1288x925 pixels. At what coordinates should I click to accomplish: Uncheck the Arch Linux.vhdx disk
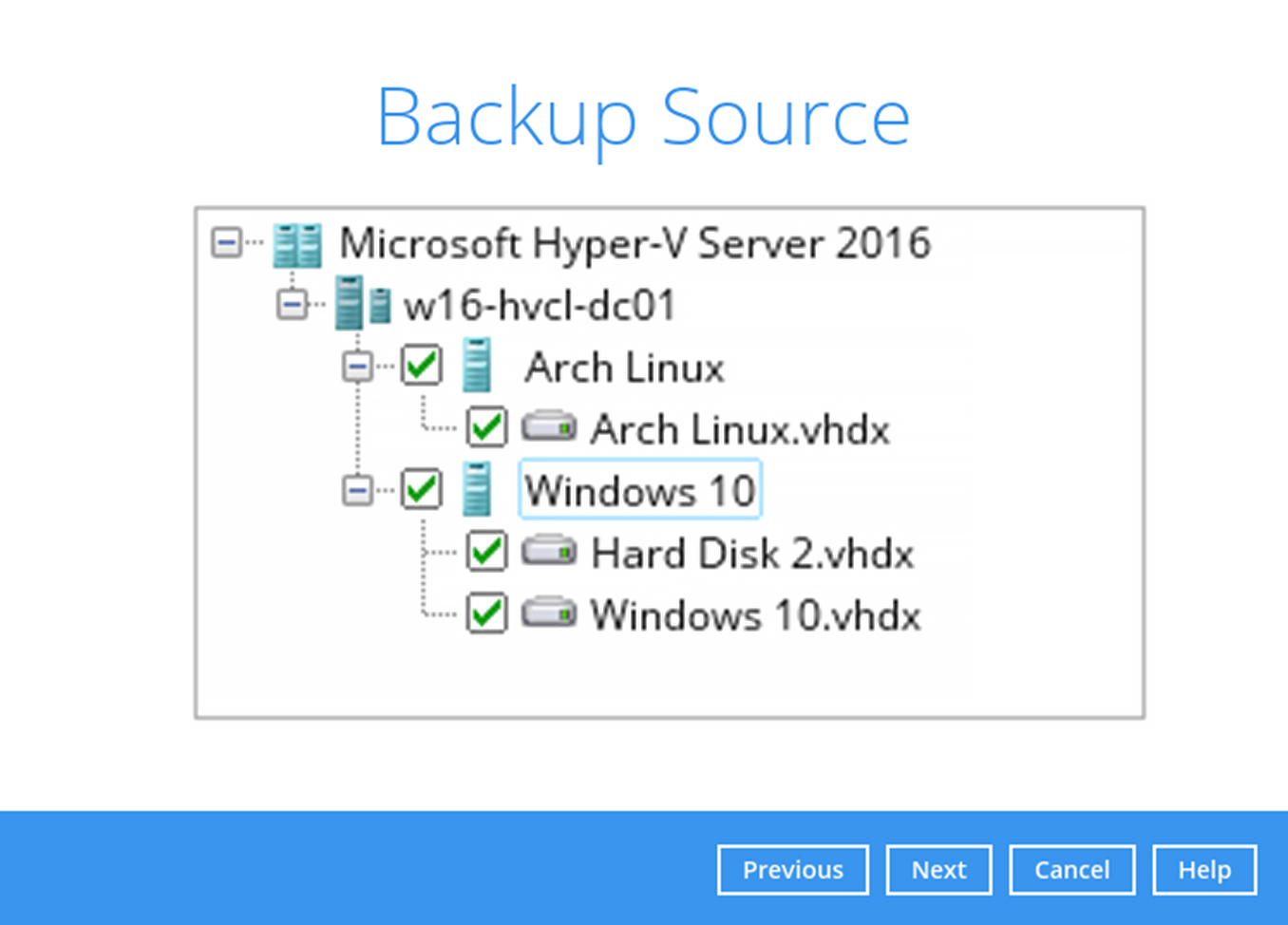[x=486, y=427]
